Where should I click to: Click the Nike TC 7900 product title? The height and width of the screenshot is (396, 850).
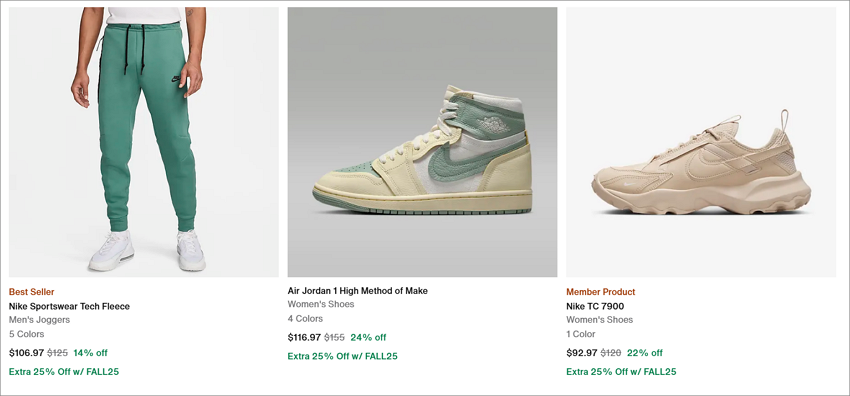[x=595, y=307]
